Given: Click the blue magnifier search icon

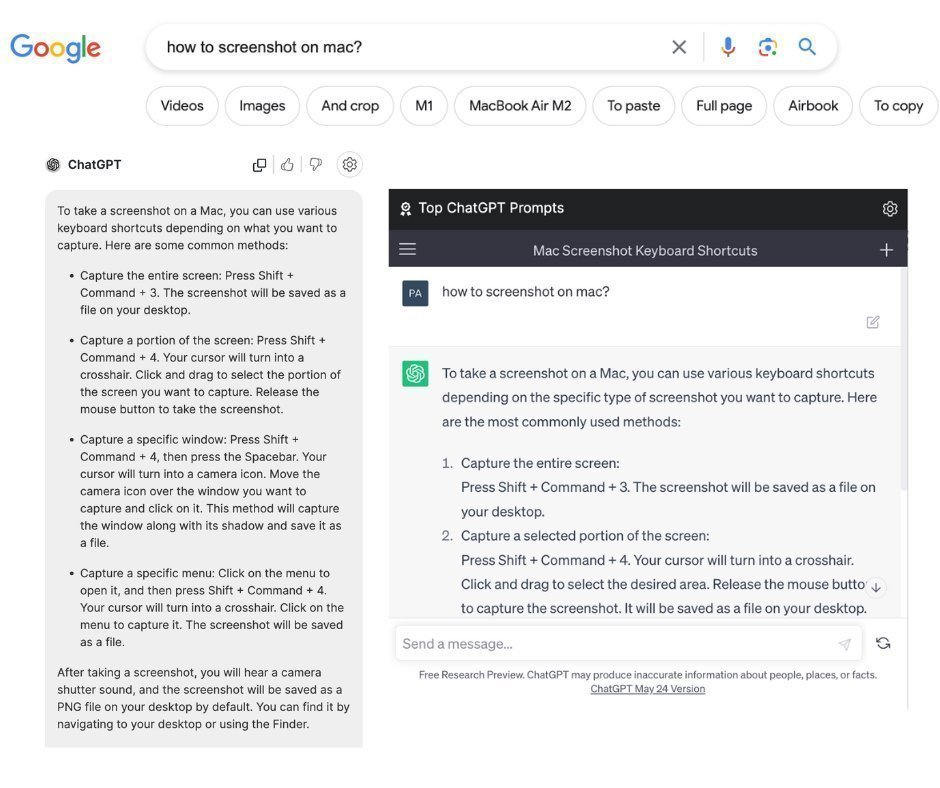Looking at the screenshot, I should [x=807, y=47].
